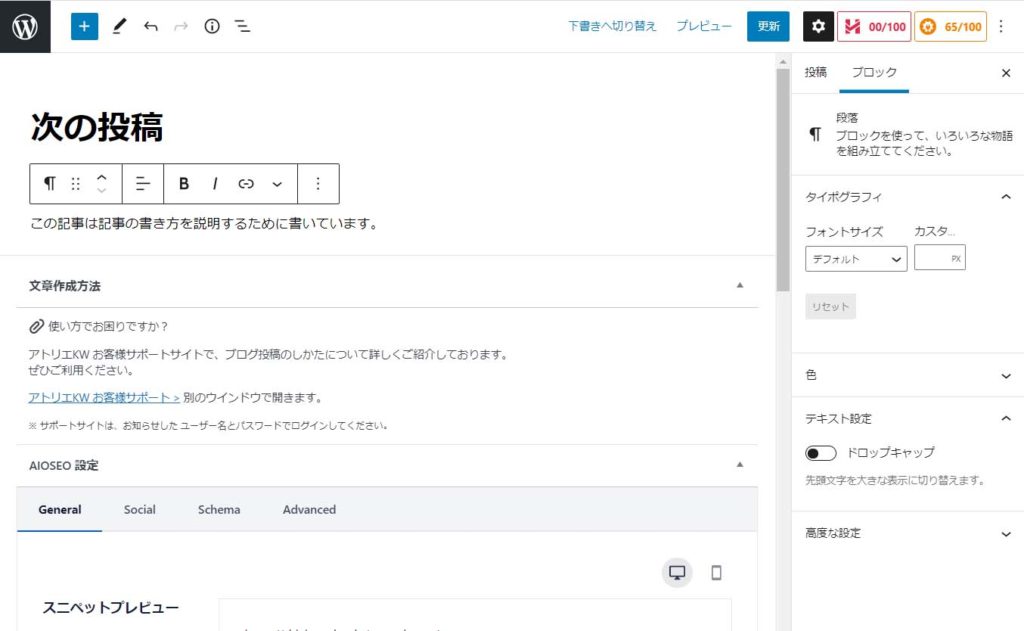Open the block inserter with the blue plus
Viewport: 1024px width, 631px height.
pos(83,26)
